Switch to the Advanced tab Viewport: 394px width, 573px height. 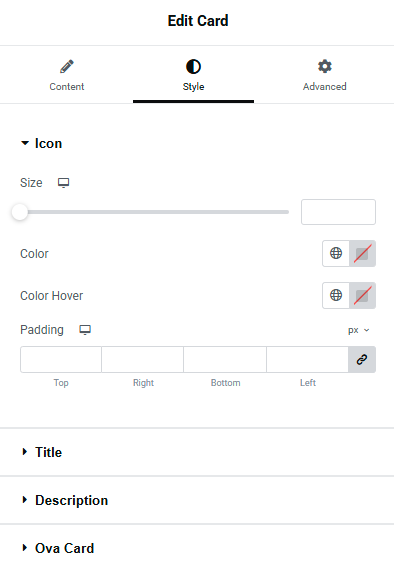[325, 75]
